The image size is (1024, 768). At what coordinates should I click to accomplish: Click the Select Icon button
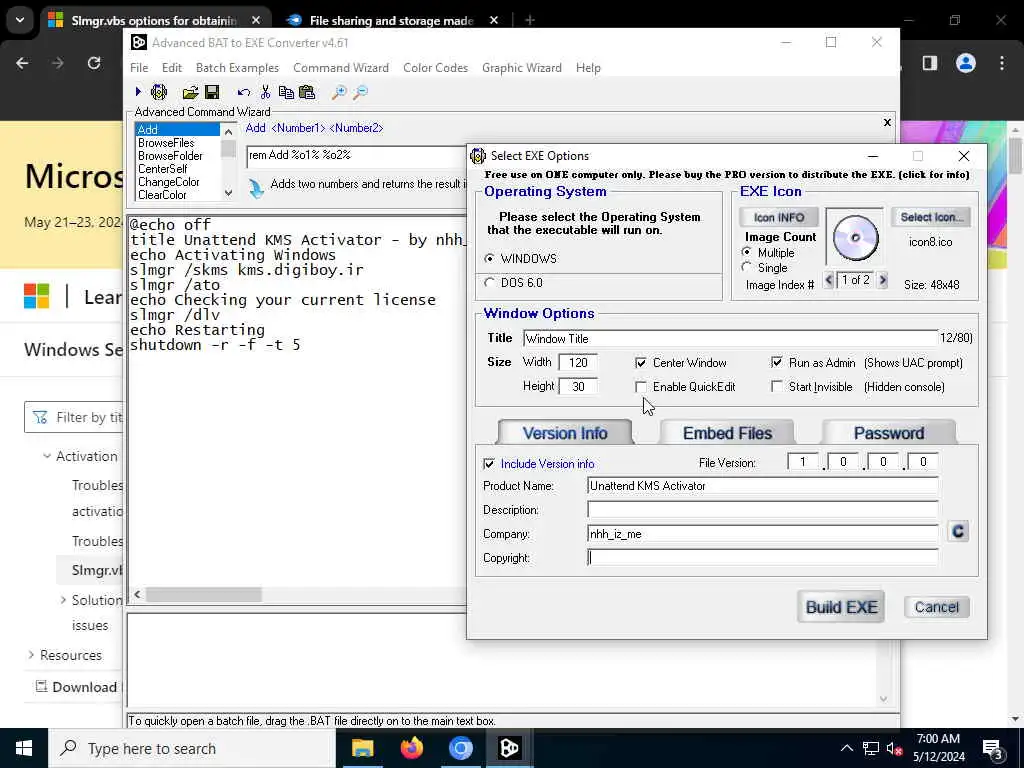tap(931, 217)
